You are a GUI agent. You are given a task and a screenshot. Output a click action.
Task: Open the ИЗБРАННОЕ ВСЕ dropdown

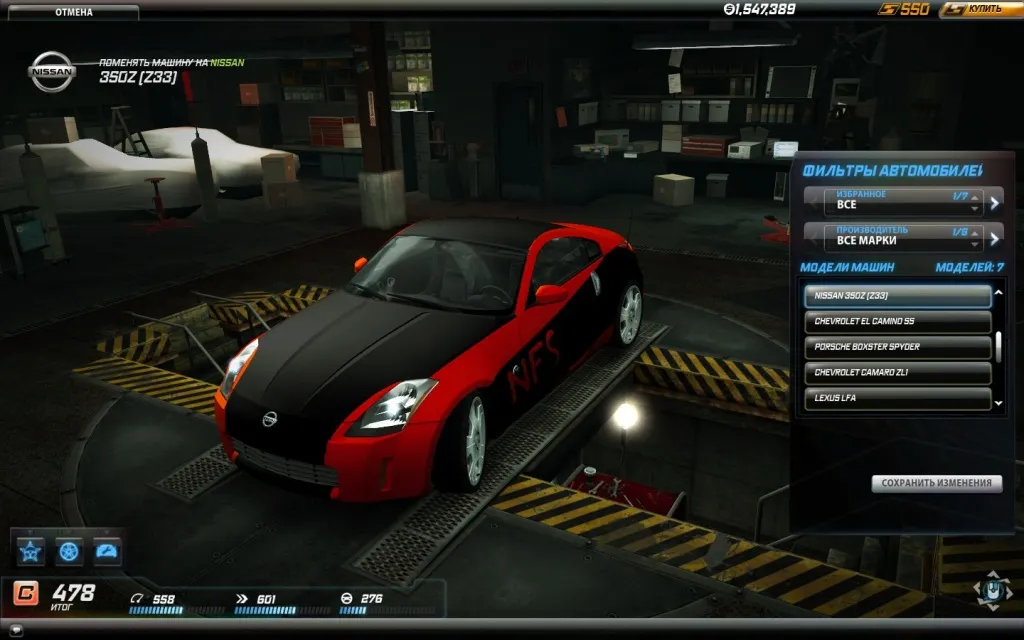point(904,203)
